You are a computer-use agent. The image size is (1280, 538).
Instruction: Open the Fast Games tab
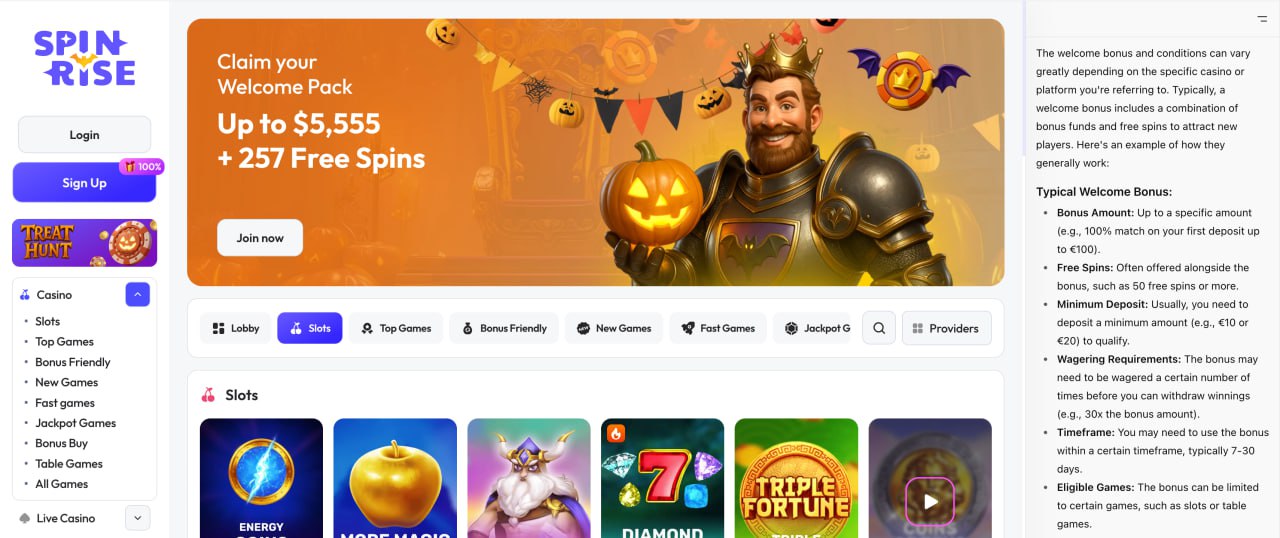tap(718, 328)
